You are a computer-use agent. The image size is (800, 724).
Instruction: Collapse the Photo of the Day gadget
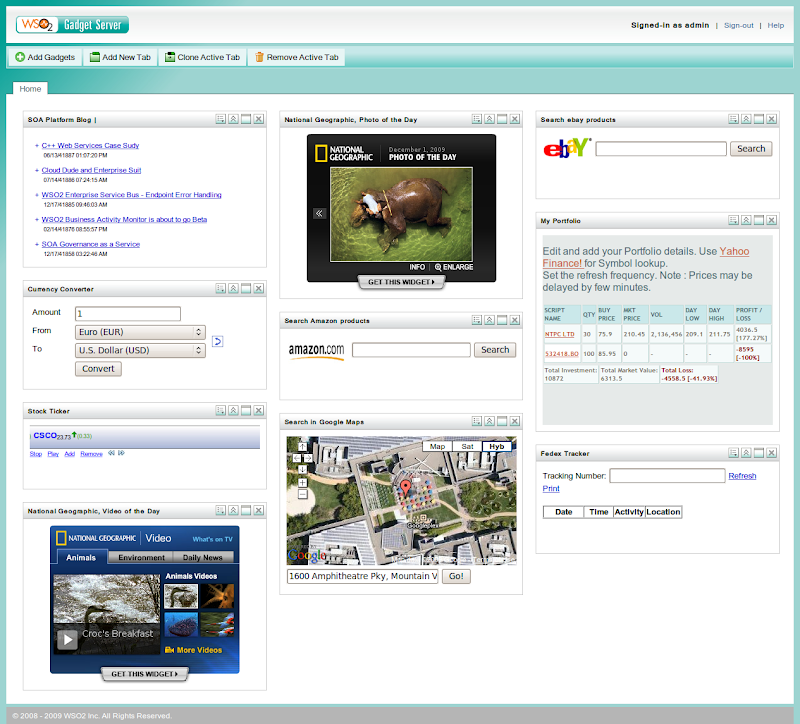[x=489, y=119]
